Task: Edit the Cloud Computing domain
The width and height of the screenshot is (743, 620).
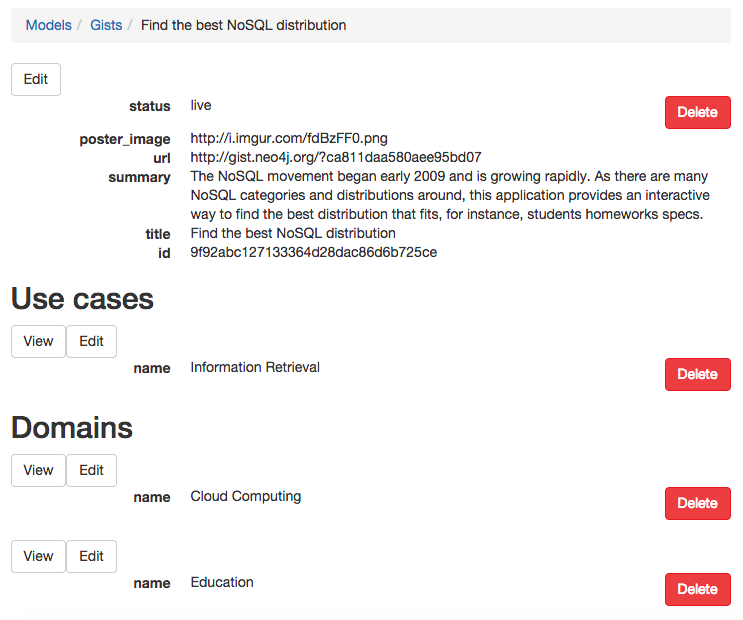Action: point(91,470)
